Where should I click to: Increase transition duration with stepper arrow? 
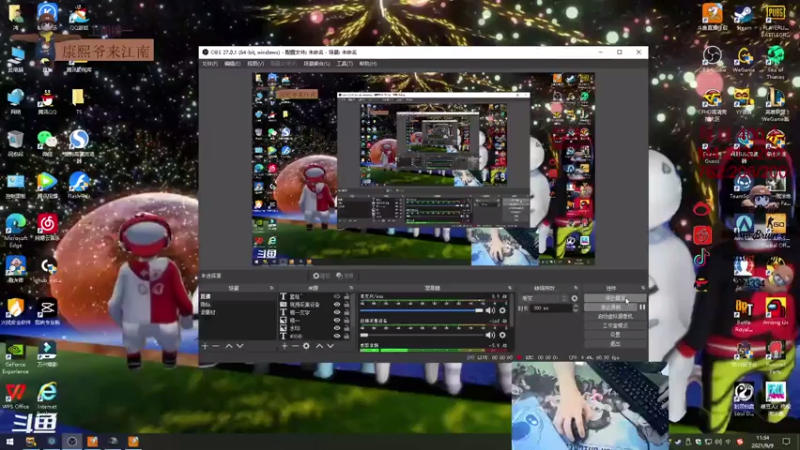[x=576, y=306]
